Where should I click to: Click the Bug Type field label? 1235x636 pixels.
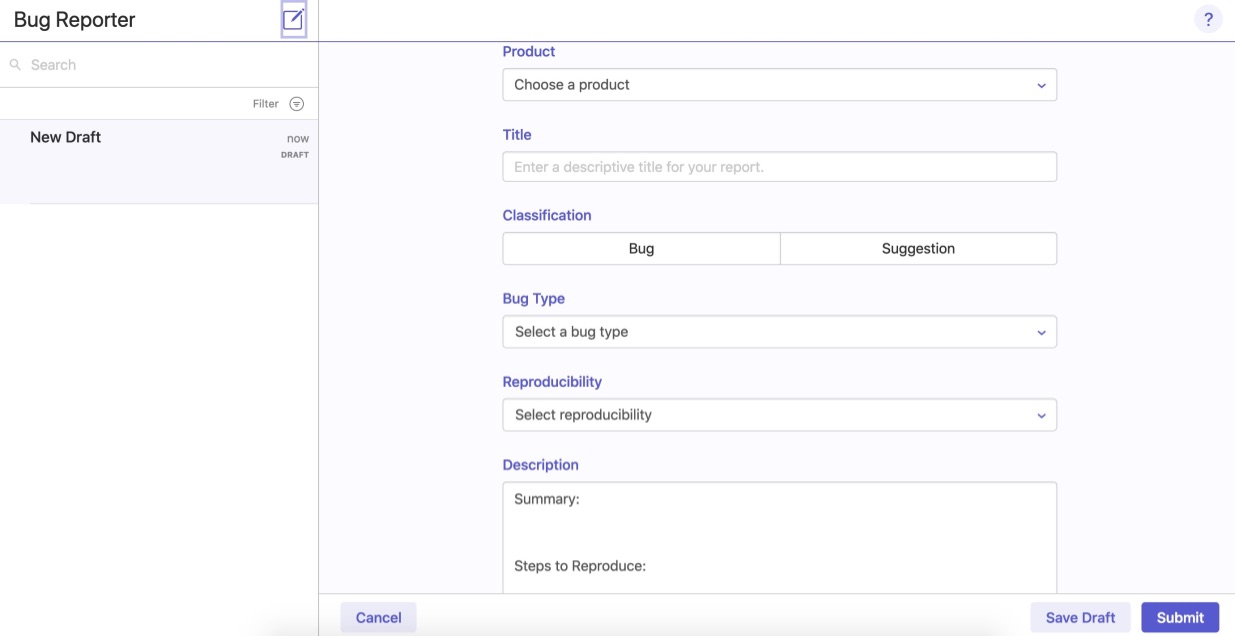[534, 299]
